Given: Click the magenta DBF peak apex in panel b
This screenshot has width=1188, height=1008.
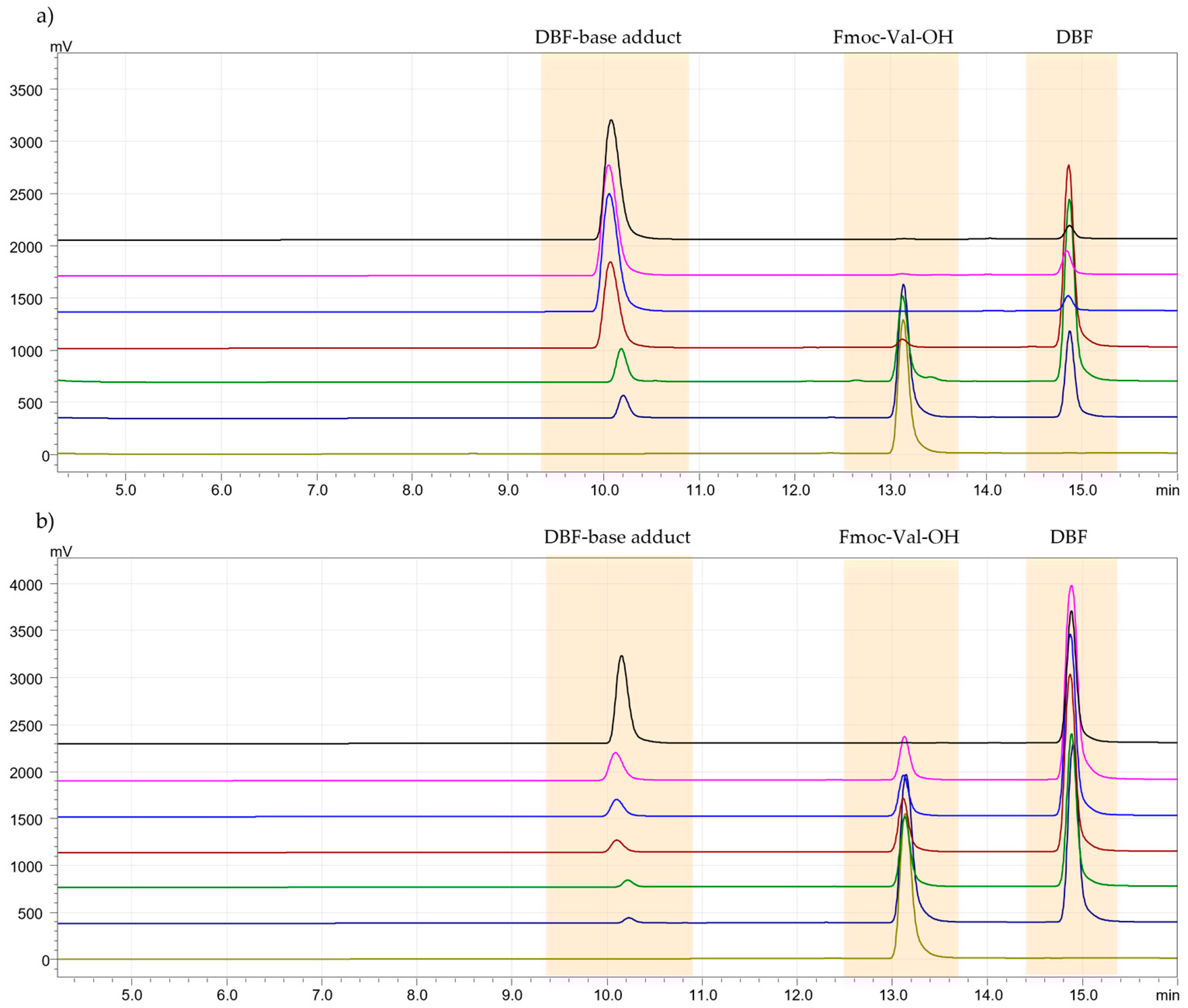Looking at the screenshot, I should pyautogui.click(x=1071, y=586).
